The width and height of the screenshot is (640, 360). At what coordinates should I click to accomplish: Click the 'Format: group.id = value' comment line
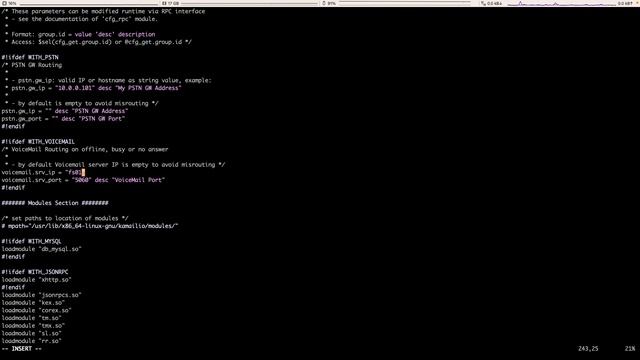80,35
